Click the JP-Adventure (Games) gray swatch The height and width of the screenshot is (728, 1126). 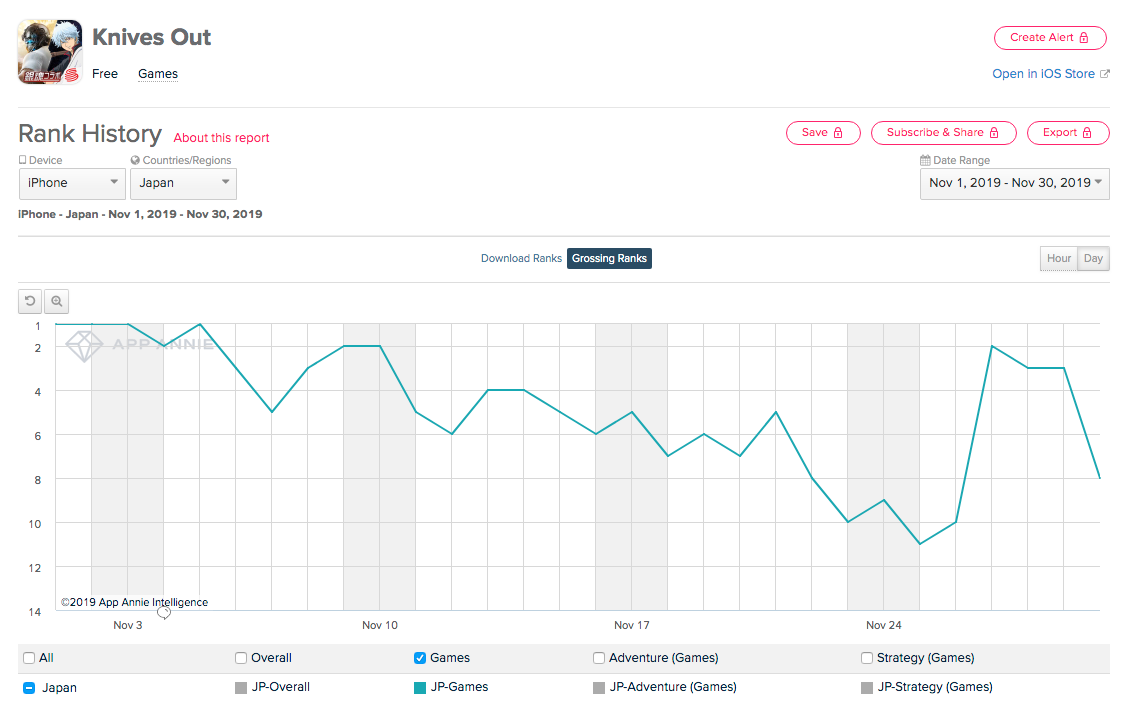[598, 688]
